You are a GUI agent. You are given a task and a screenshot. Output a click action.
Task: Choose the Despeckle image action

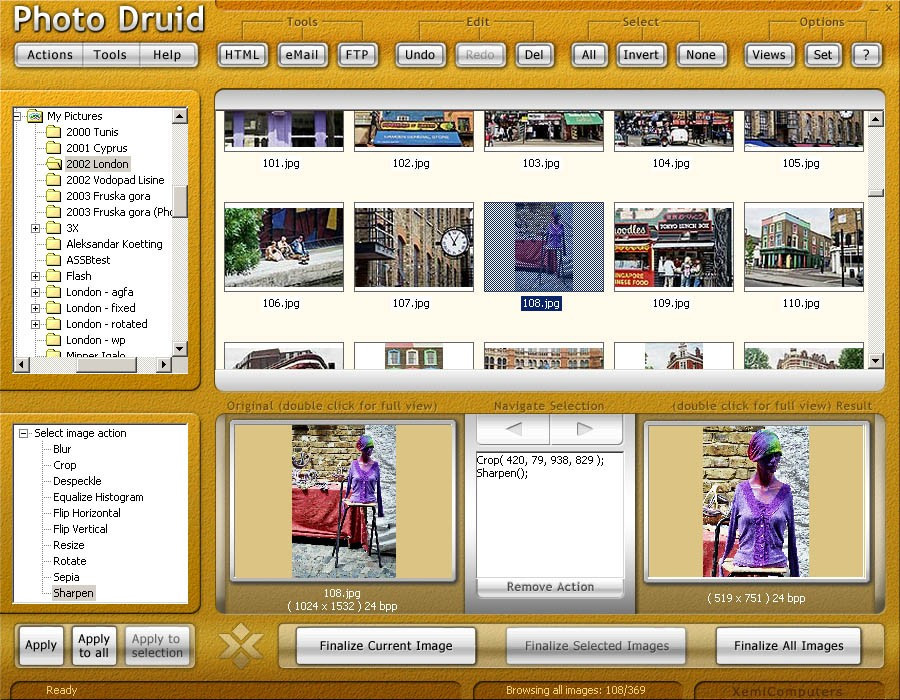tap(77, 481)
